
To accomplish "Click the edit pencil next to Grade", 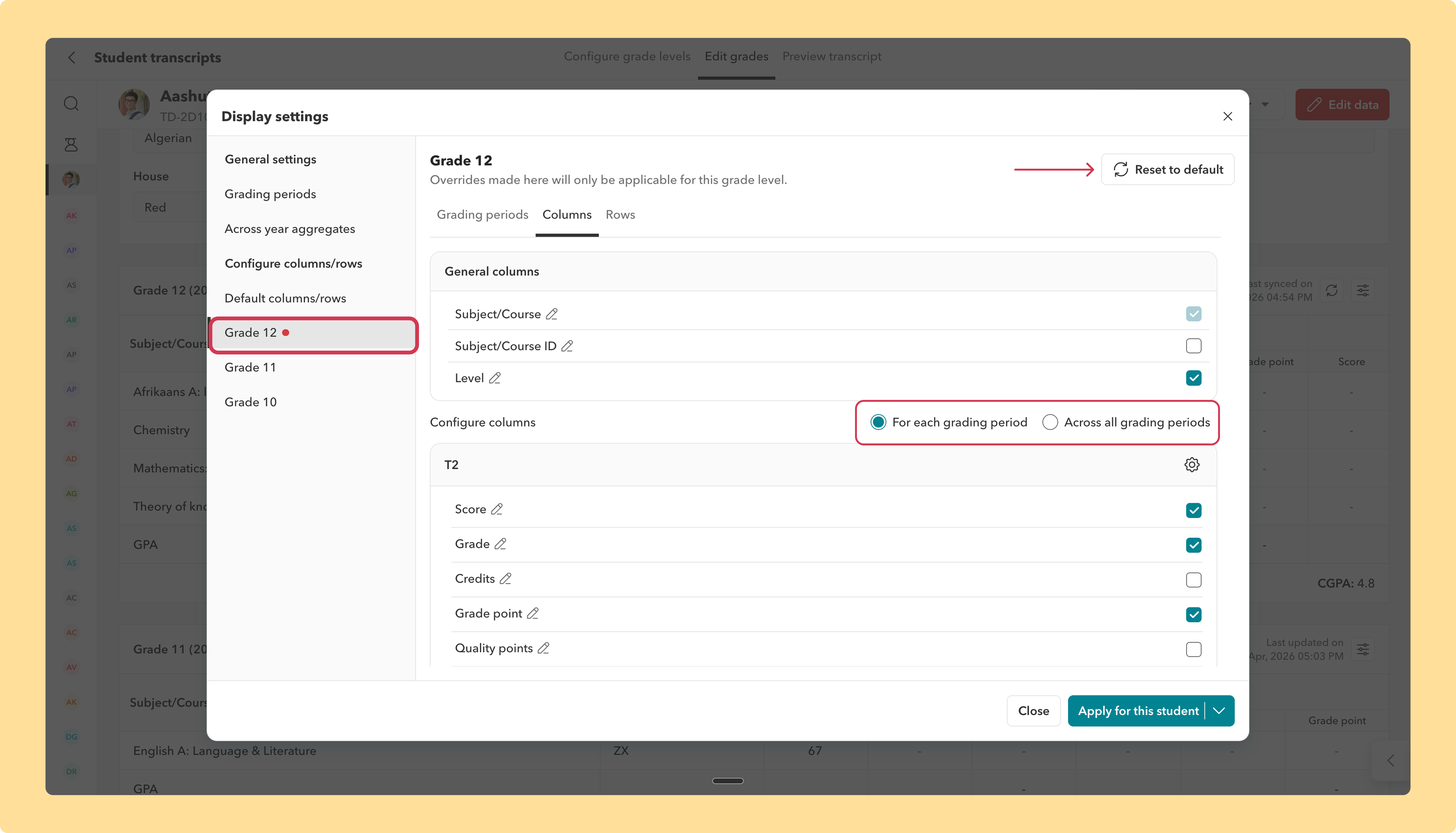I will [500, 544].
